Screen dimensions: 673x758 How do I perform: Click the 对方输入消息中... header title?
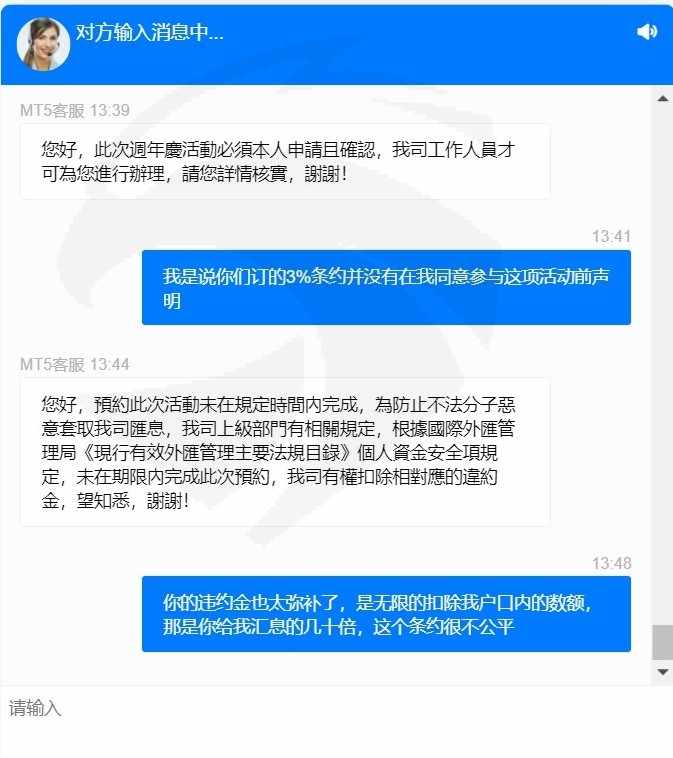(149, 32)
